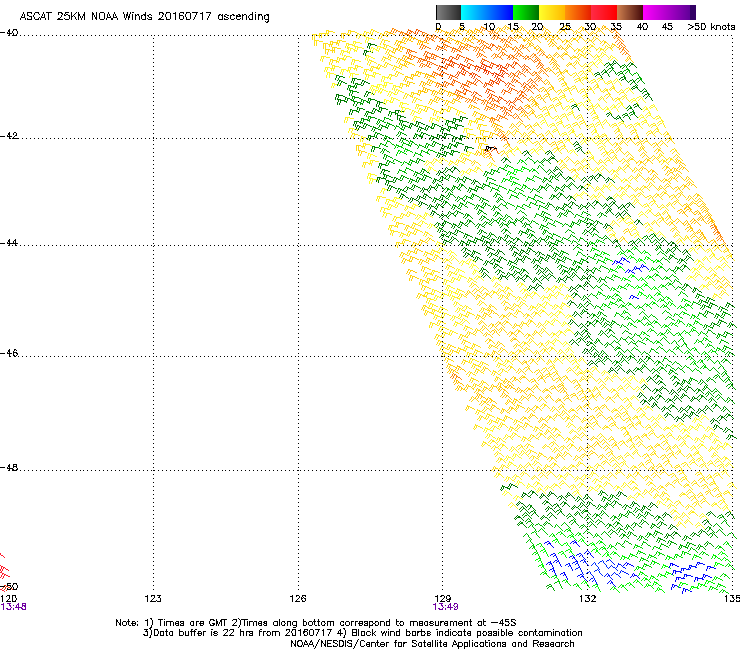Viewport: 740px width, 650px height.
Task: Select the -40 latitude axis label
Action: (9, 33)
